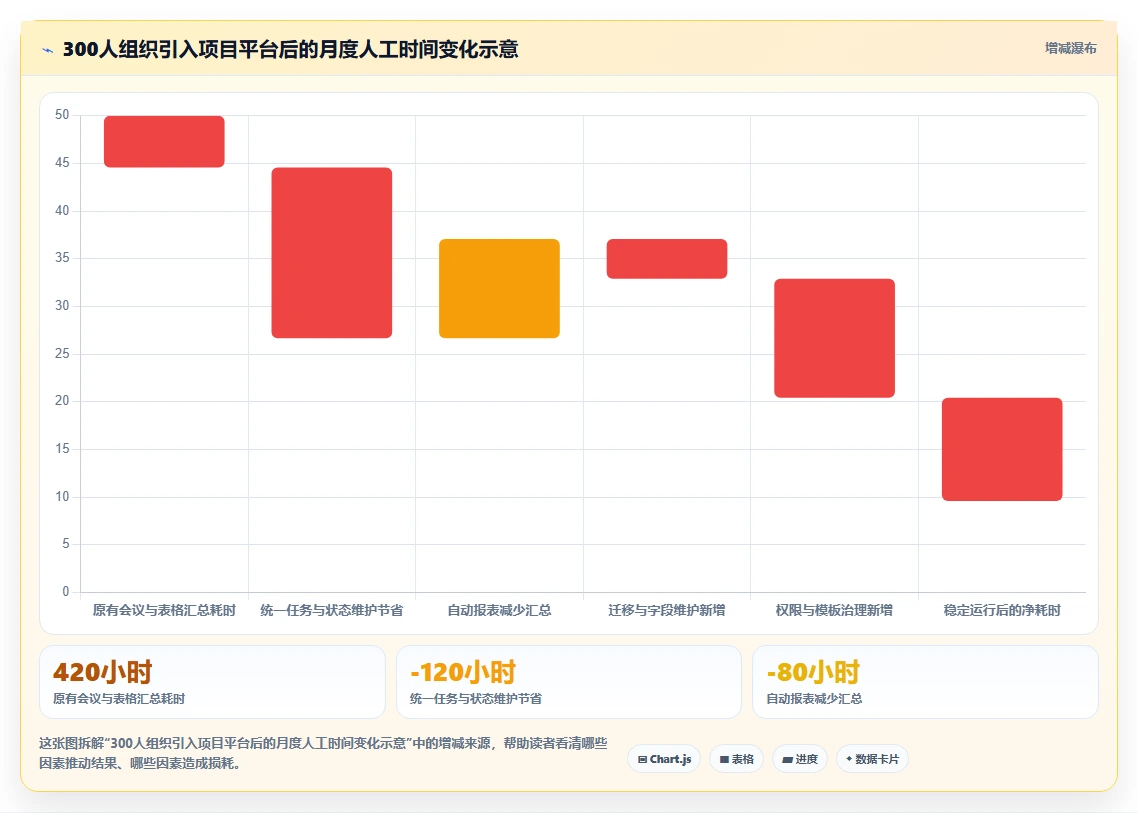Click the lightning icon beside the chart title
Viewport: 1138px width, 813px height.
pos(48,50)
